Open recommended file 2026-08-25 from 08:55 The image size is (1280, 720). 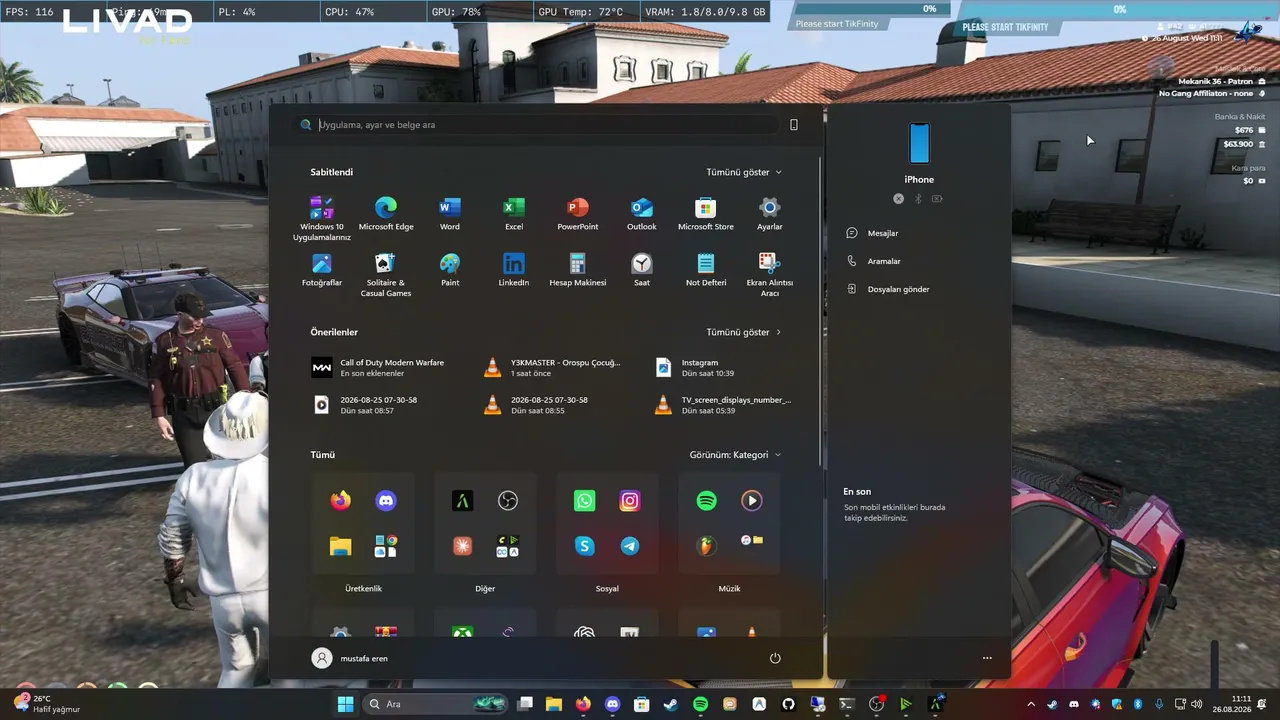(x=535, y=405)
